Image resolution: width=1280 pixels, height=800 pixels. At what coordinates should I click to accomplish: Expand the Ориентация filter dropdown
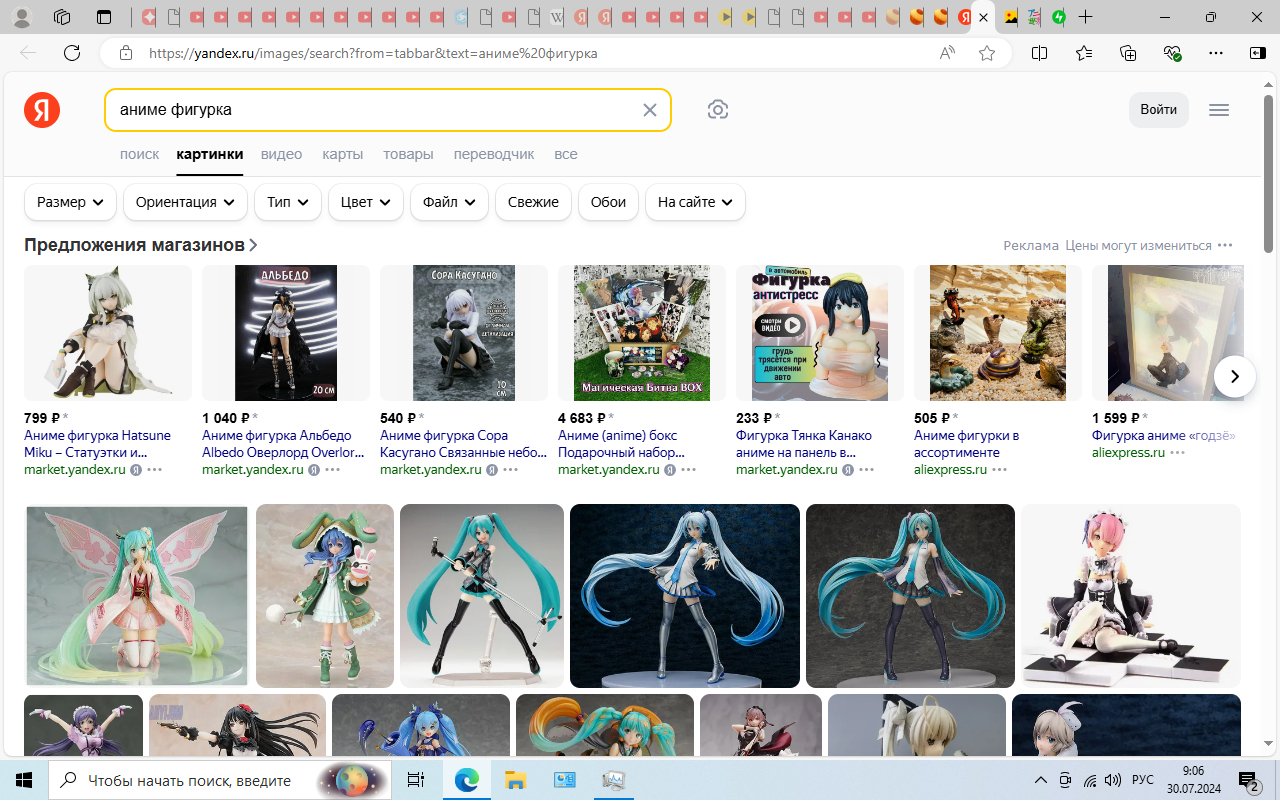185,202
